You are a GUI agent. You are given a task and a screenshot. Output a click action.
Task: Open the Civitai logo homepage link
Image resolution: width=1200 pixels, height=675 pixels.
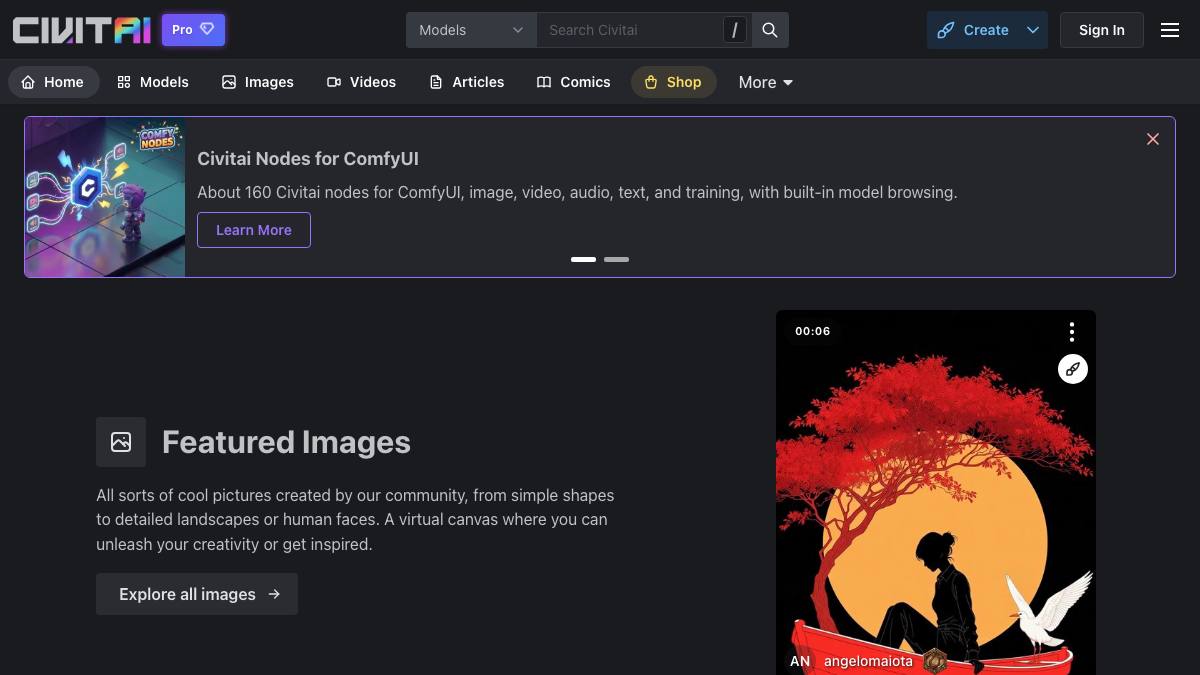pos(81,30)
